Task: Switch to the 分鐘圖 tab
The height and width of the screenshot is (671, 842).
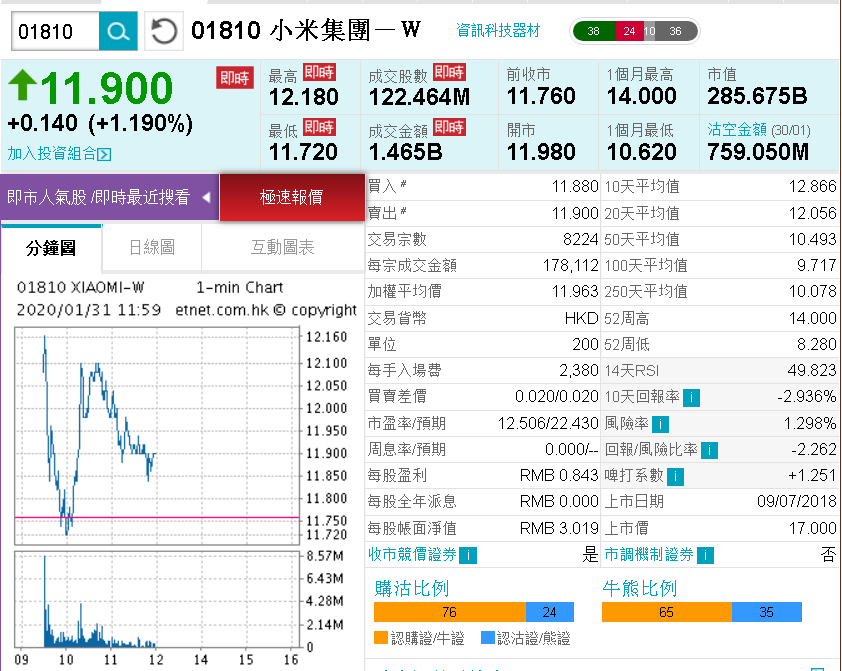Action: 51,248
